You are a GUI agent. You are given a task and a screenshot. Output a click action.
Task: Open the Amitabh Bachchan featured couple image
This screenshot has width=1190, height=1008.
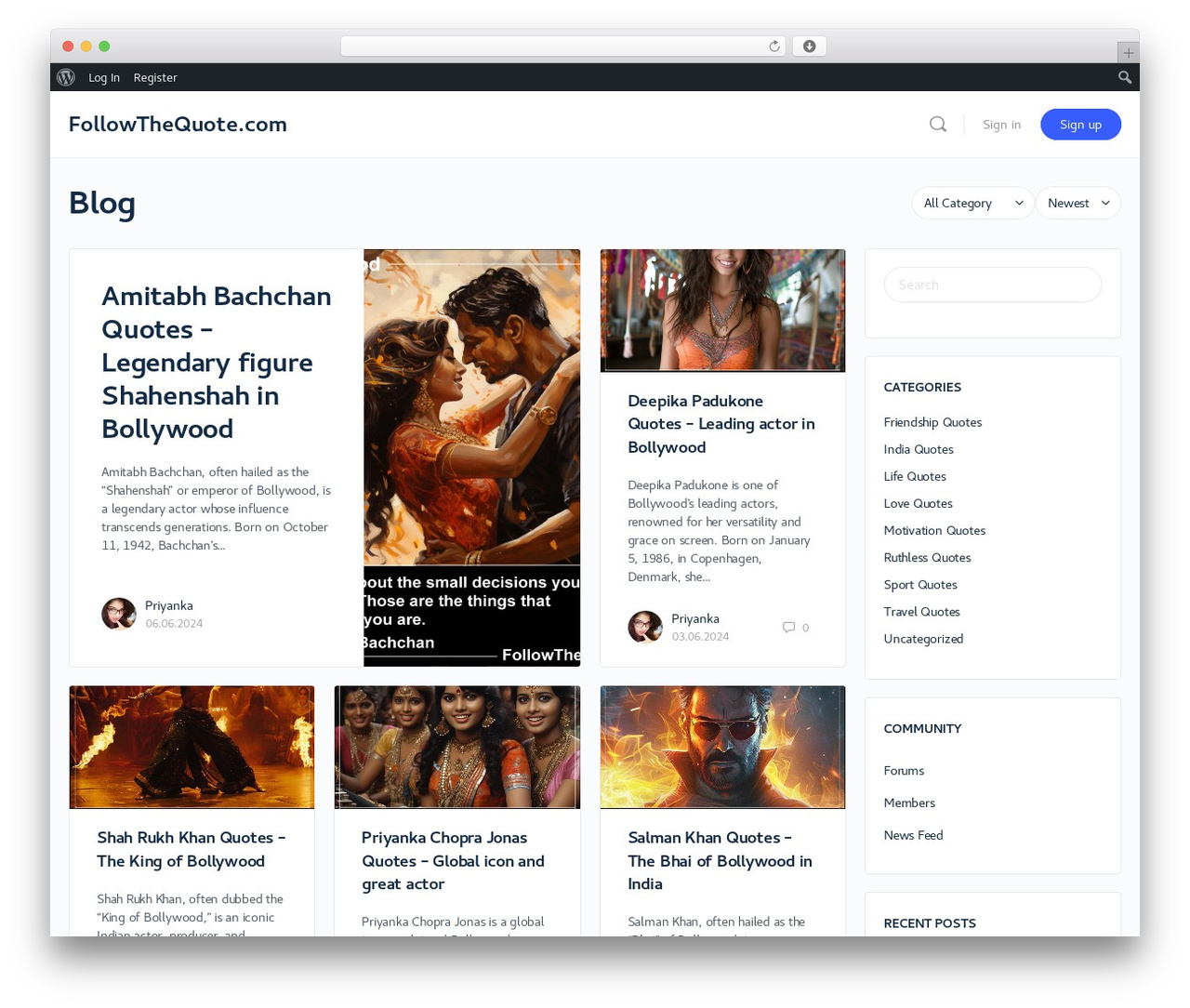pos(471,458)
